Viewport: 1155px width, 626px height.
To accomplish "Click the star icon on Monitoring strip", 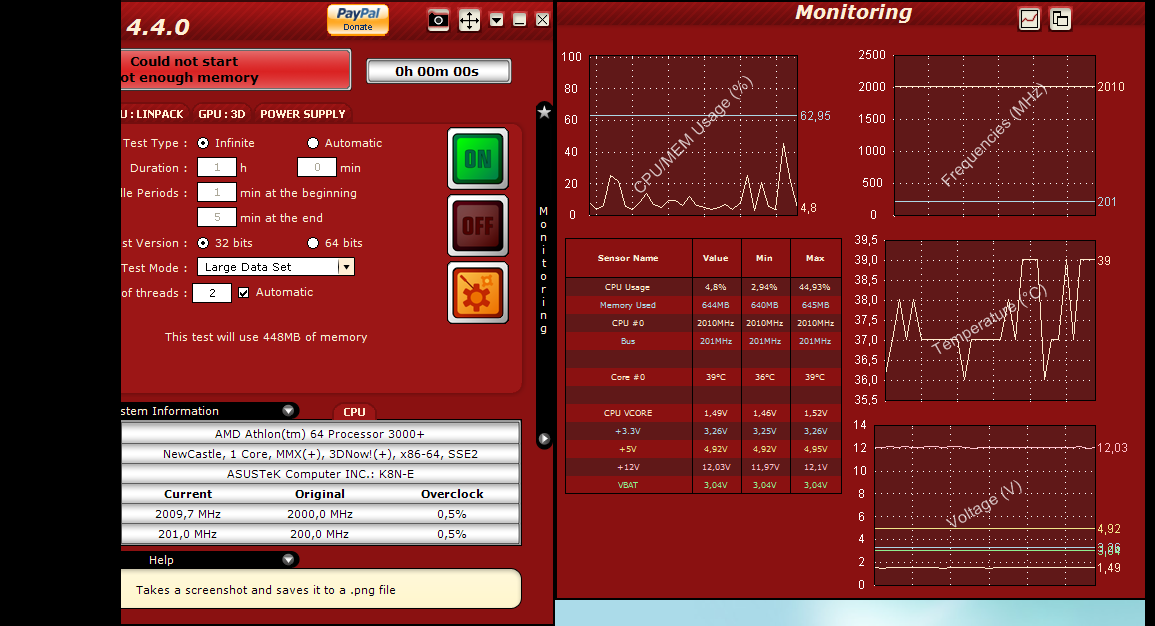I will tap(544, 112).
